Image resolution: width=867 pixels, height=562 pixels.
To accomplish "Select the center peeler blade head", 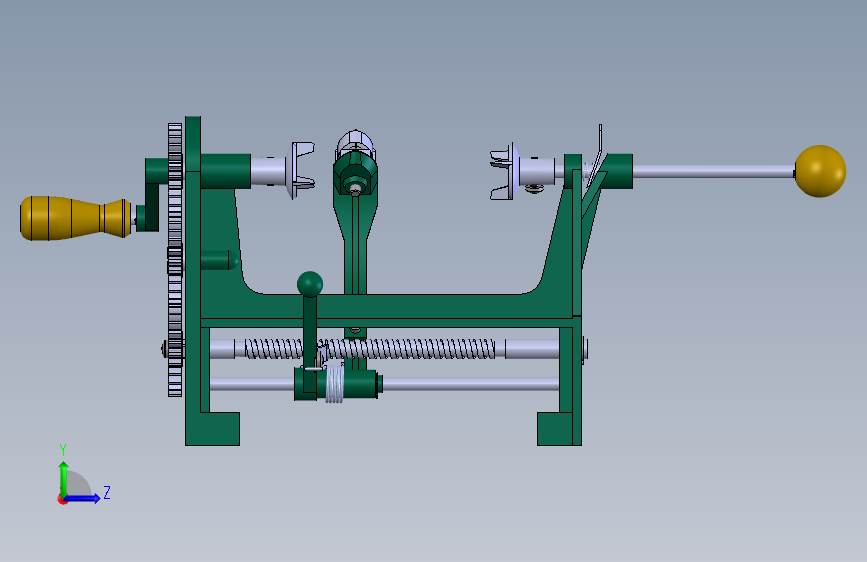I will pos(356,163).
